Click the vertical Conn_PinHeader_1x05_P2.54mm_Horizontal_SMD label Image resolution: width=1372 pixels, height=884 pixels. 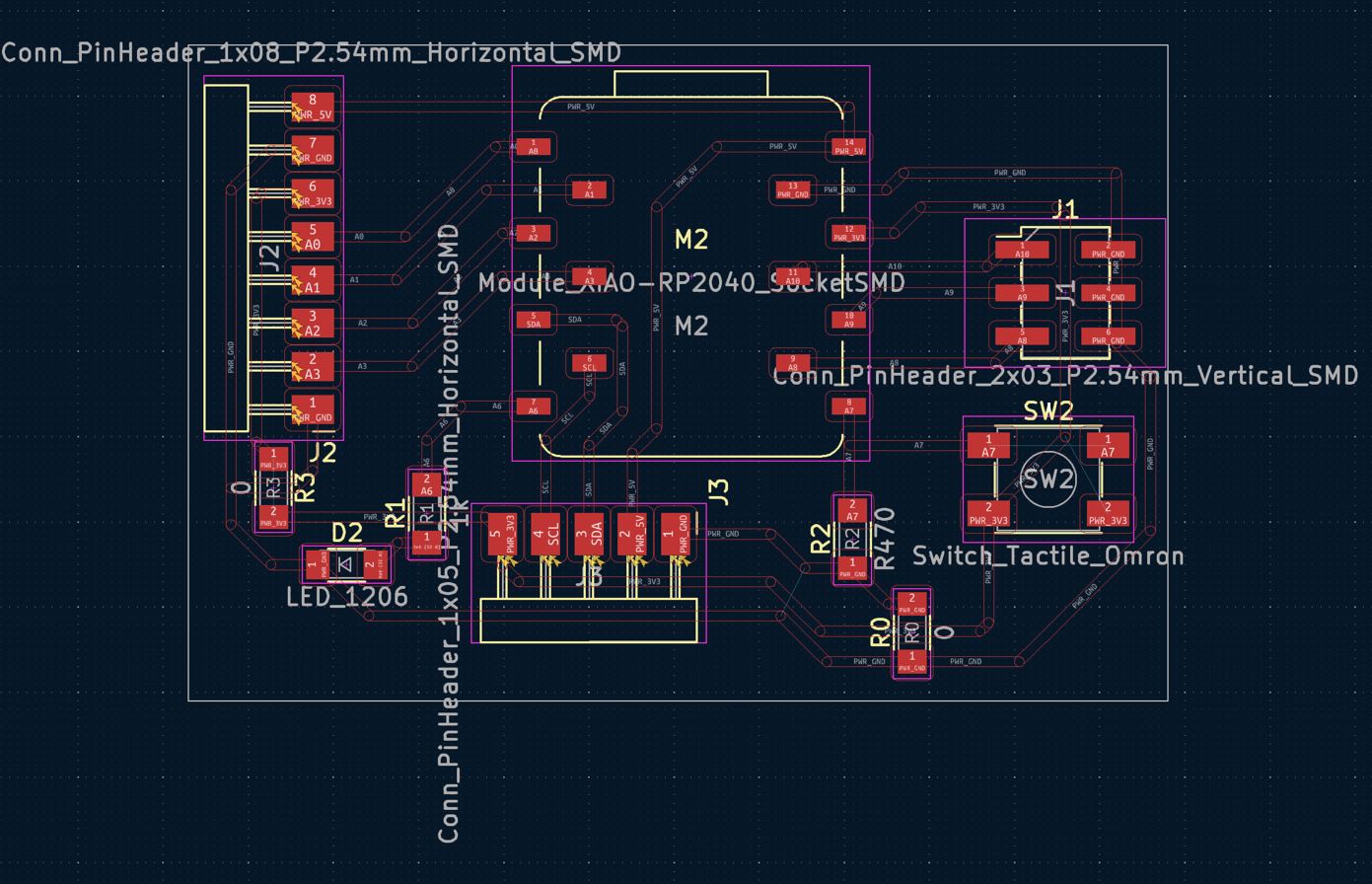[x=448, y=533]
